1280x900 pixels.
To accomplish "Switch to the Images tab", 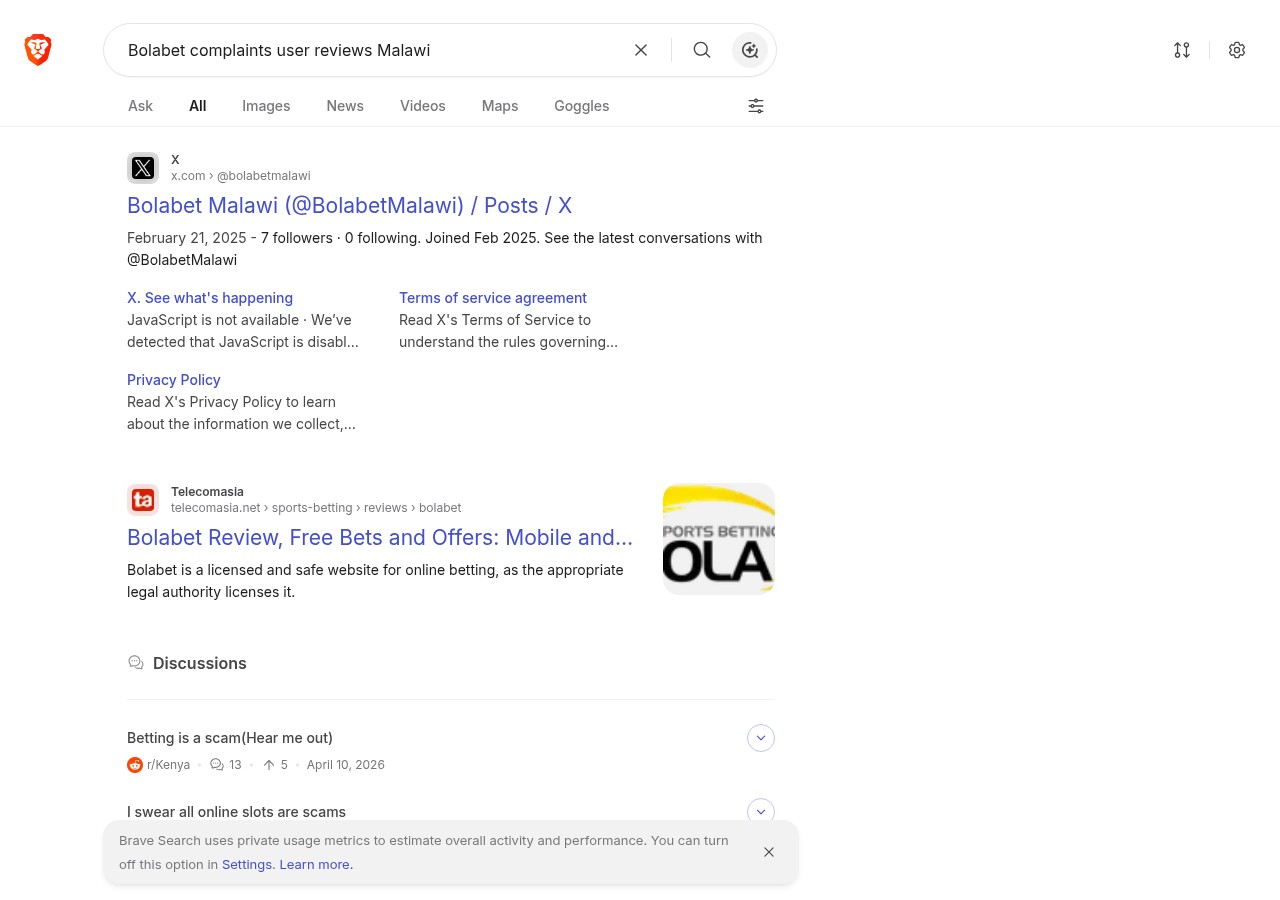I will coord(266,106).
